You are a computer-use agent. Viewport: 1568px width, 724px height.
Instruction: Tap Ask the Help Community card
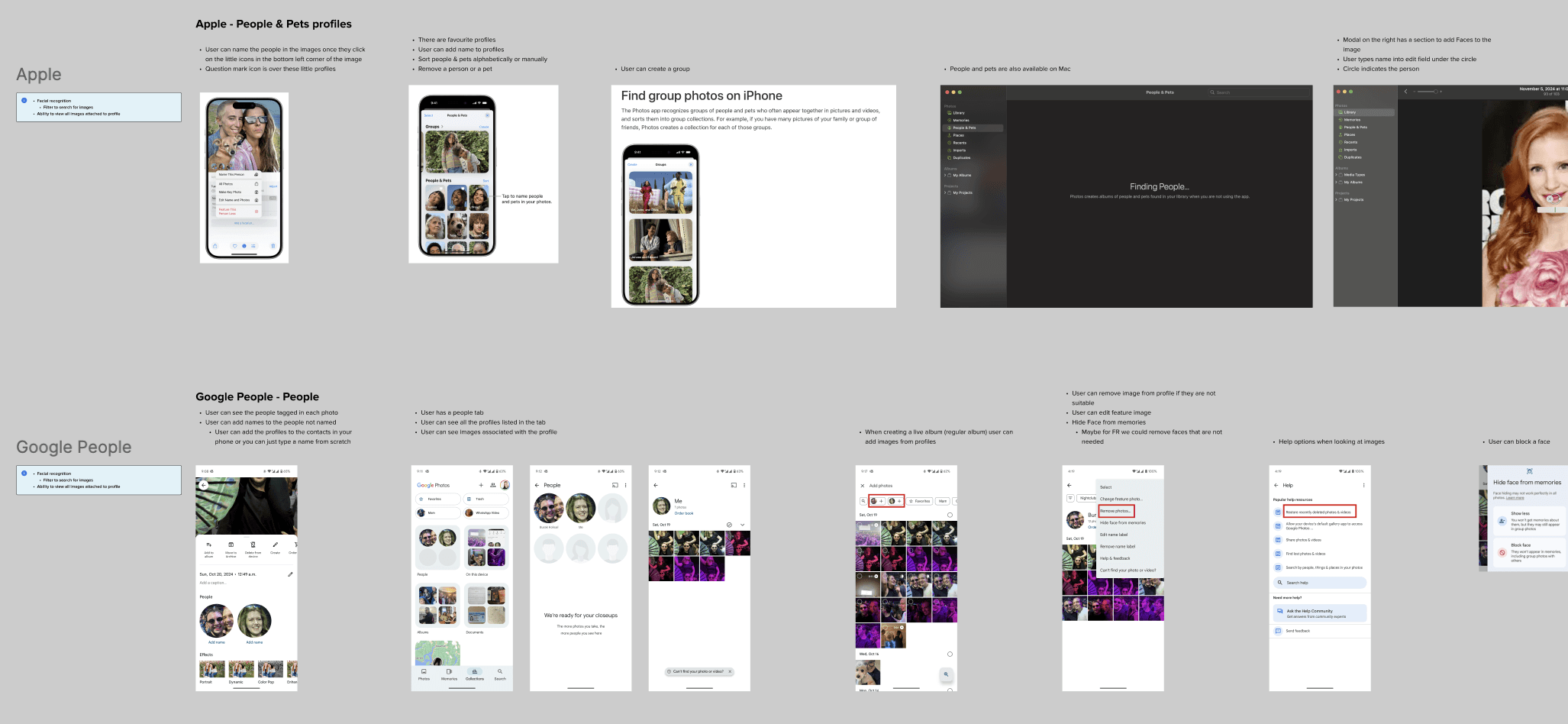click(1320, 613)
